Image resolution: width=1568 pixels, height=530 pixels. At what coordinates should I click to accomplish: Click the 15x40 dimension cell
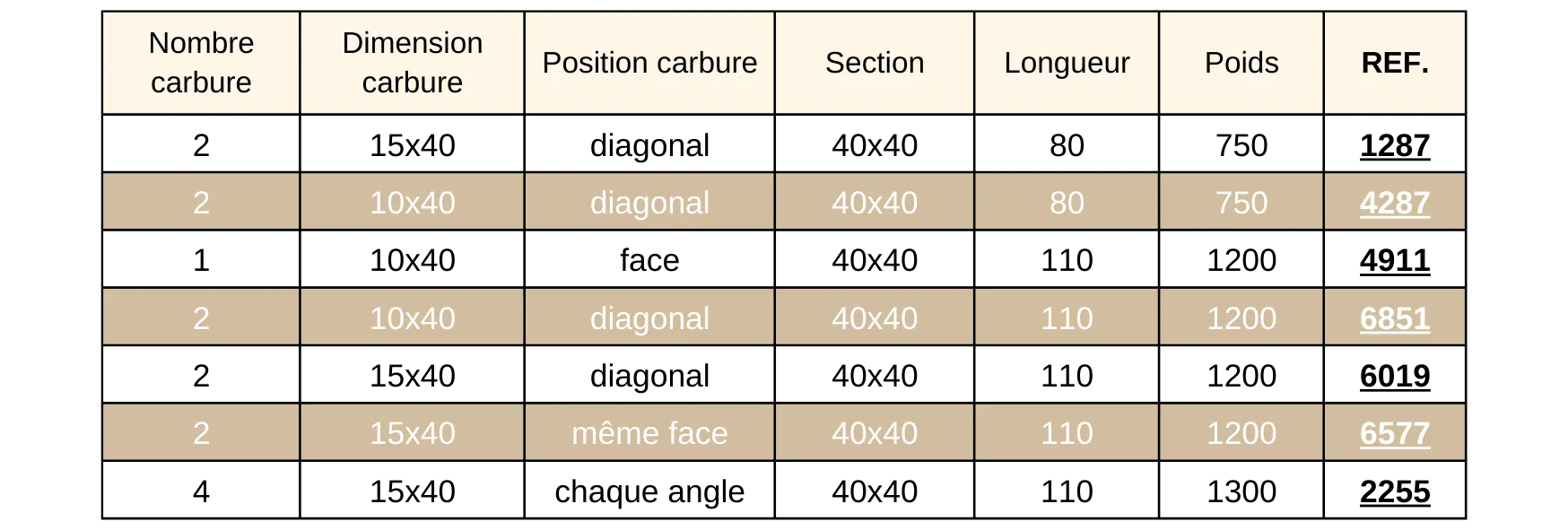click(x=412, y=433)
